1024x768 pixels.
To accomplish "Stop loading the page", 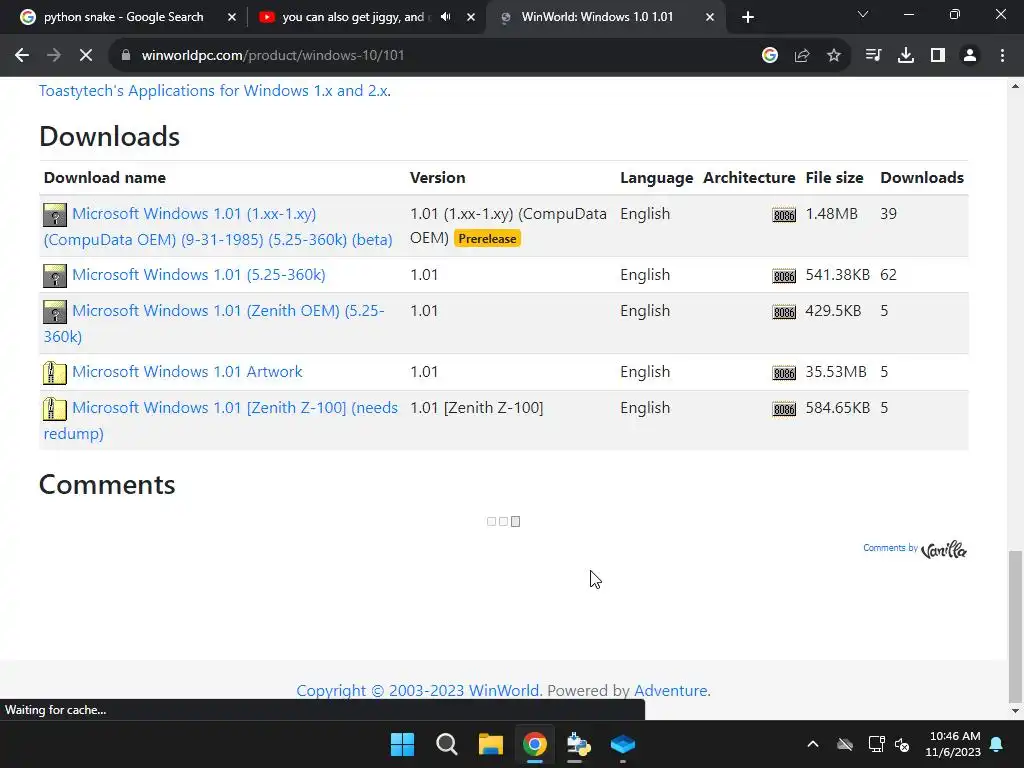I will coord(86,56).
